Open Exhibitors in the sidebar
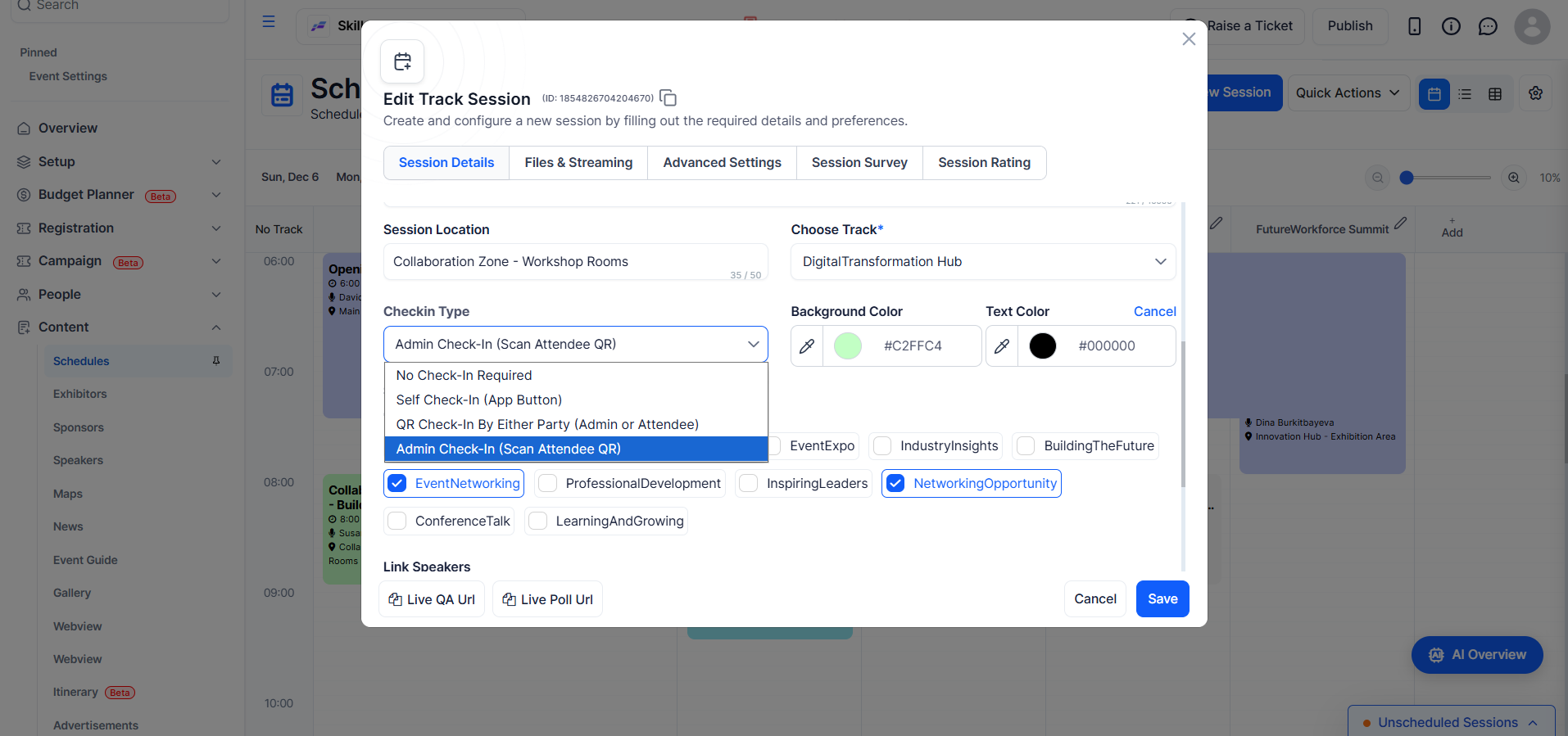Image resolution: width=1568 pixels, height=736 pixels. coord(80,395)
